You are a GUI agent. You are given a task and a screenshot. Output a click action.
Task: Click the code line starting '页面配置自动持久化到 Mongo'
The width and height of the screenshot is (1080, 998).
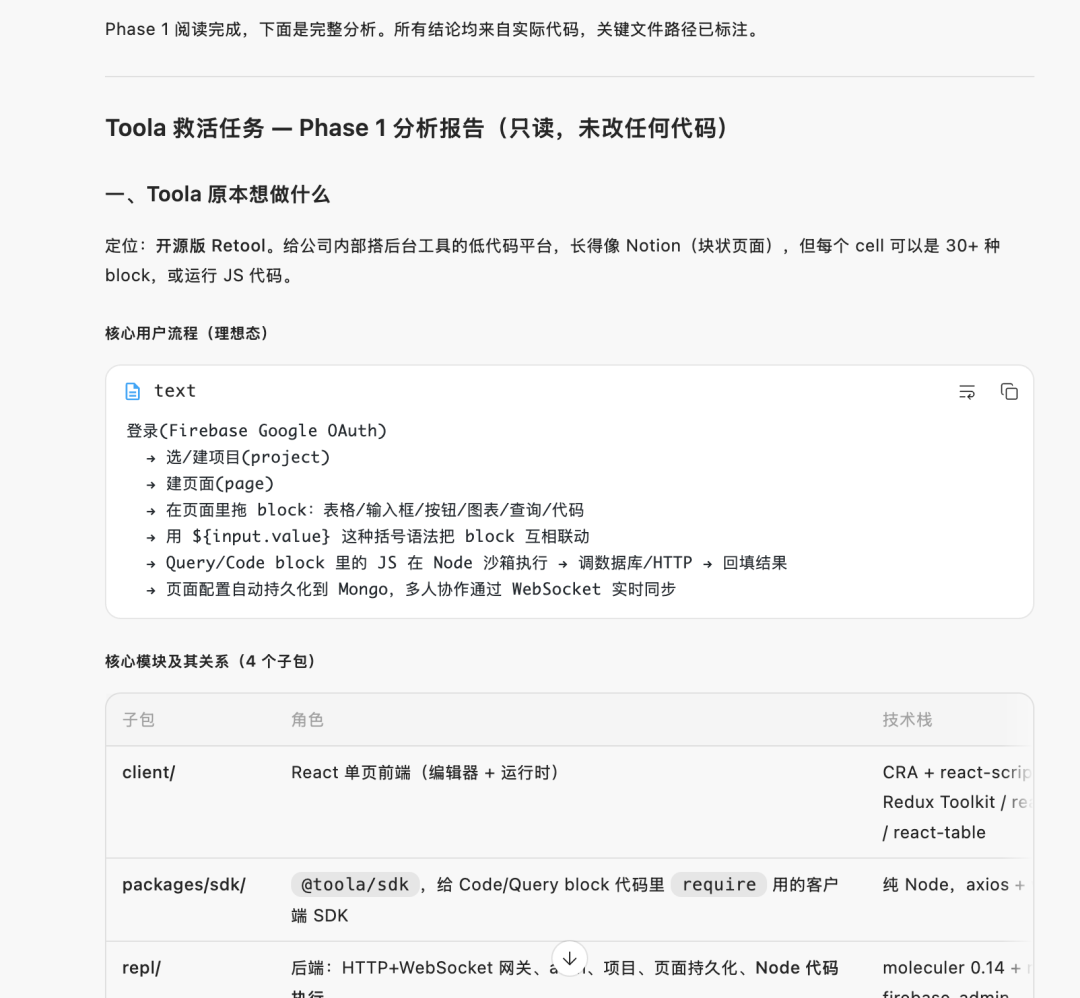pos(411,590)
